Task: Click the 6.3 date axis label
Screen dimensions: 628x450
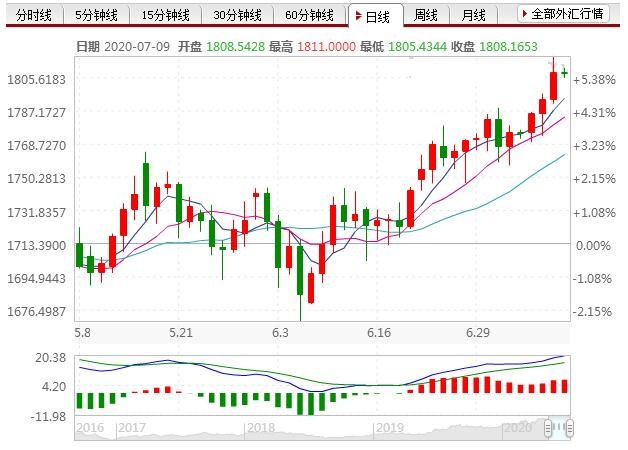Action: pyautogui.click(x=280, y=332)
